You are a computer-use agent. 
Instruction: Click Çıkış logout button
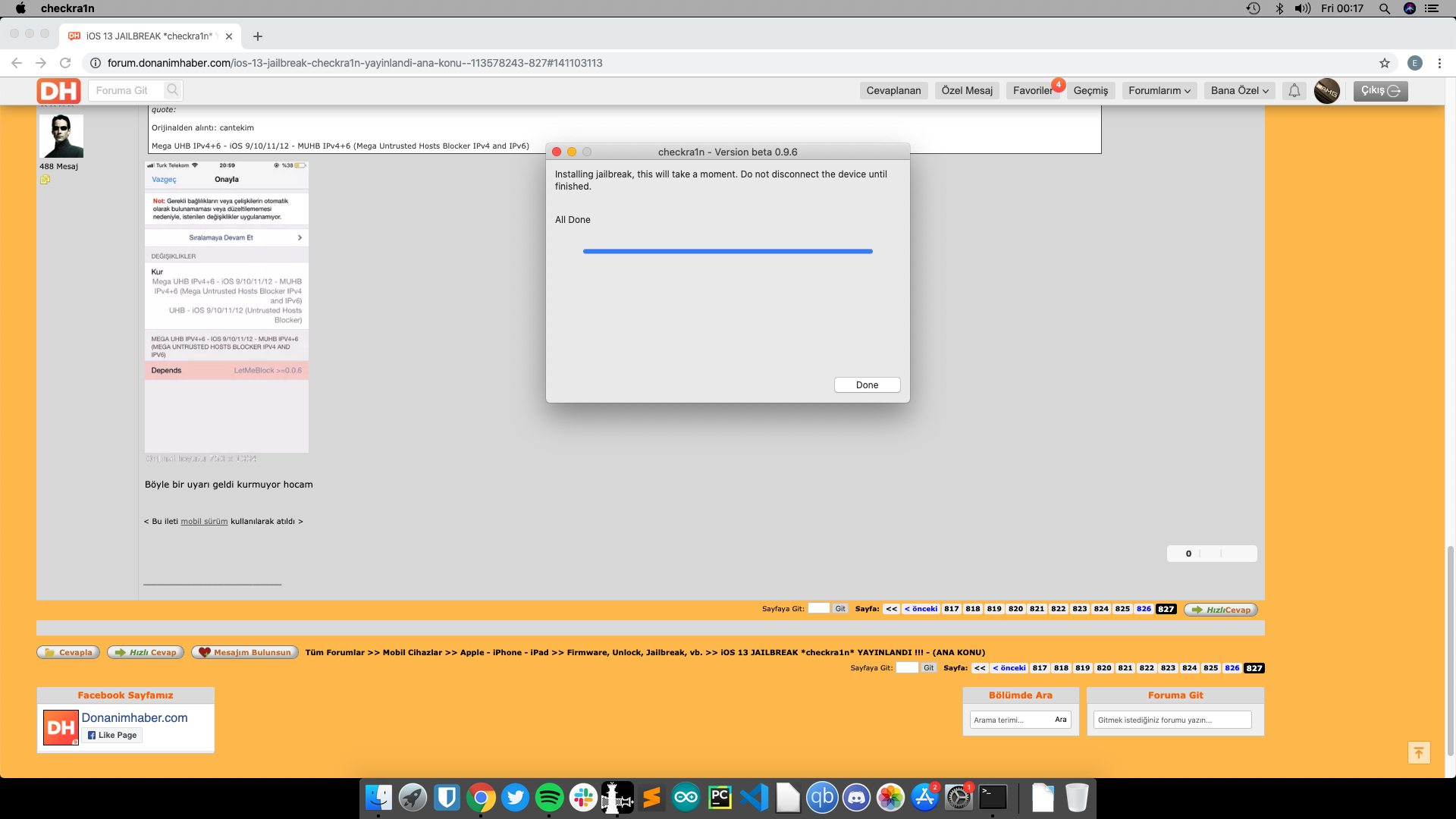1380,91
